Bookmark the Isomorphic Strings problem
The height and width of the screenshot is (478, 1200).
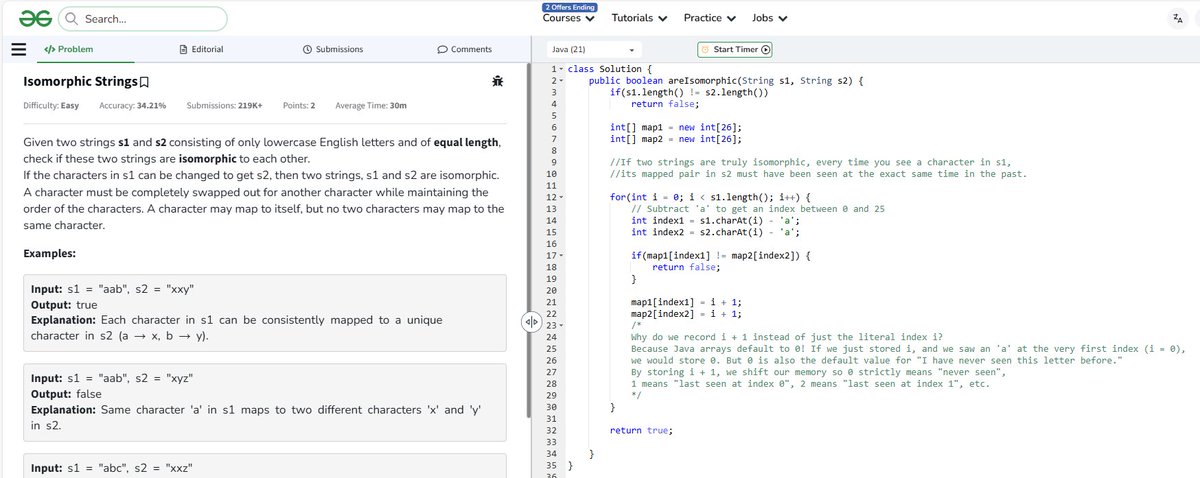pos(145,82)
